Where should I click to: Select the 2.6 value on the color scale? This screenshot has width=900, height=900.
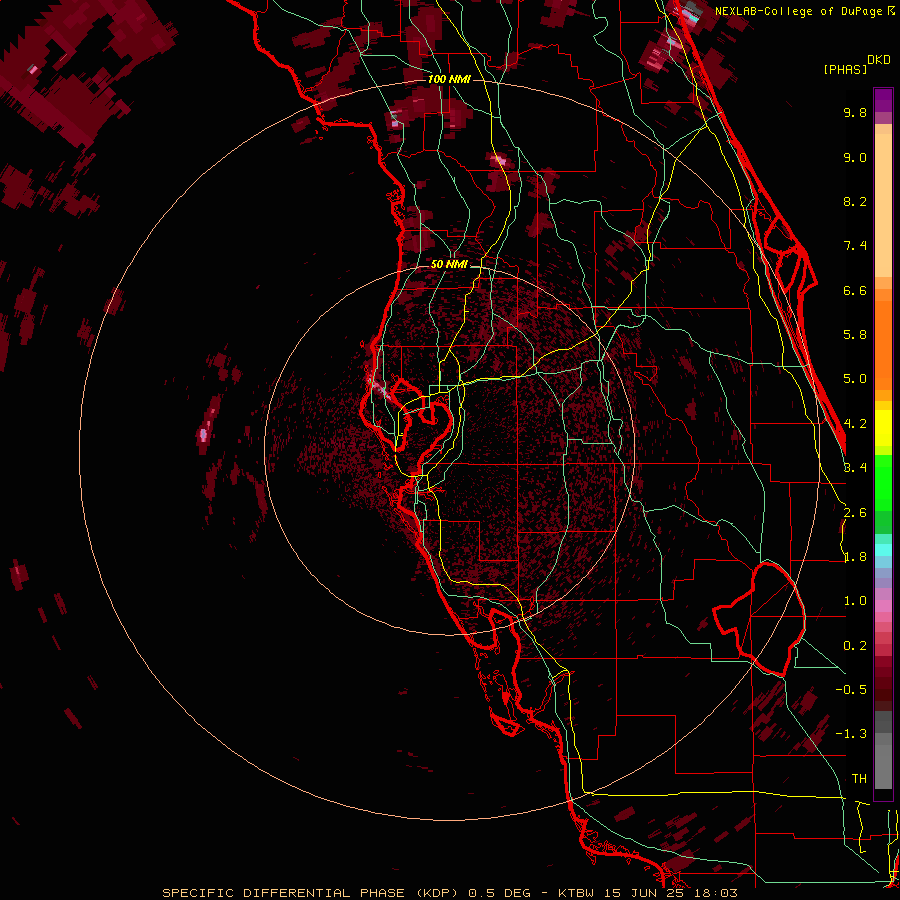(855, 513)
